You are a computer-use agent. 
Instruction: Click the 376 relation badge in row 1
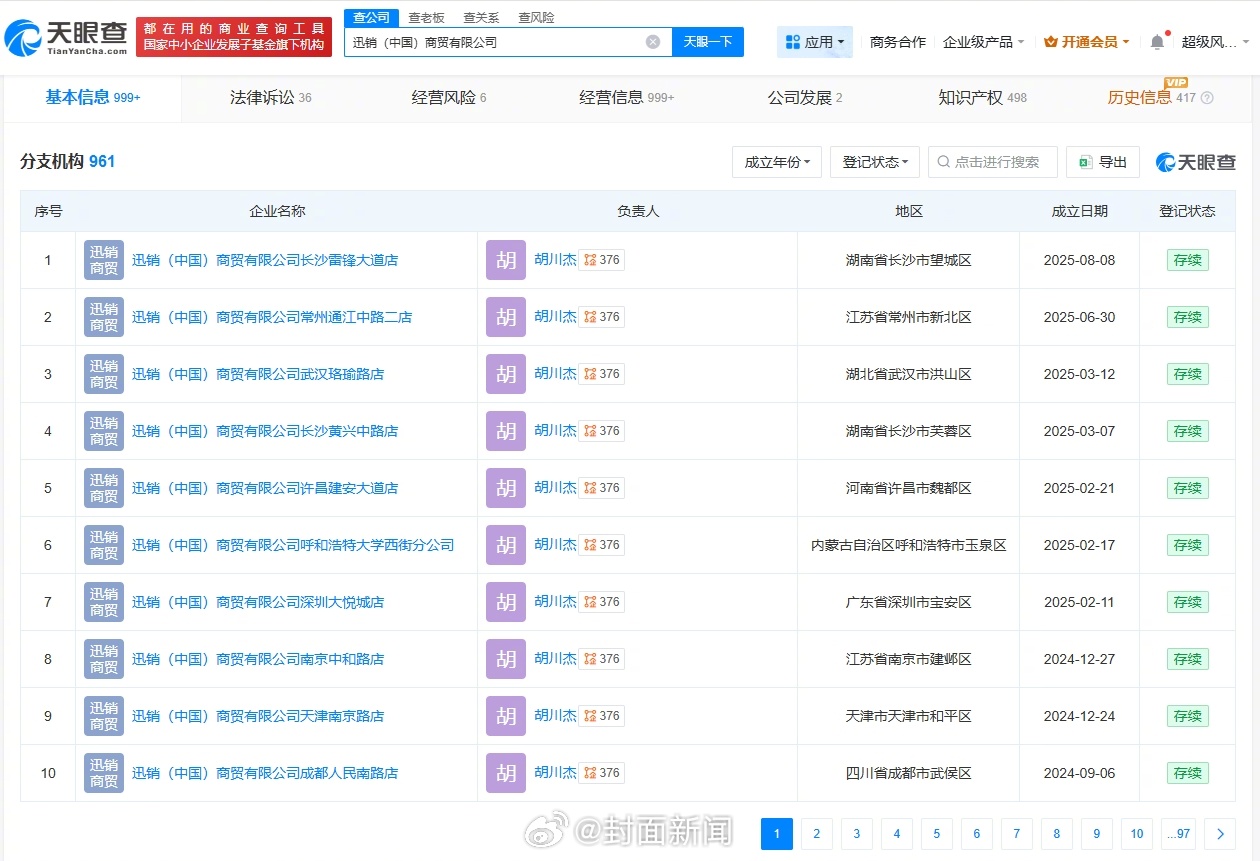pyautogui.click(x=602, y=260)
